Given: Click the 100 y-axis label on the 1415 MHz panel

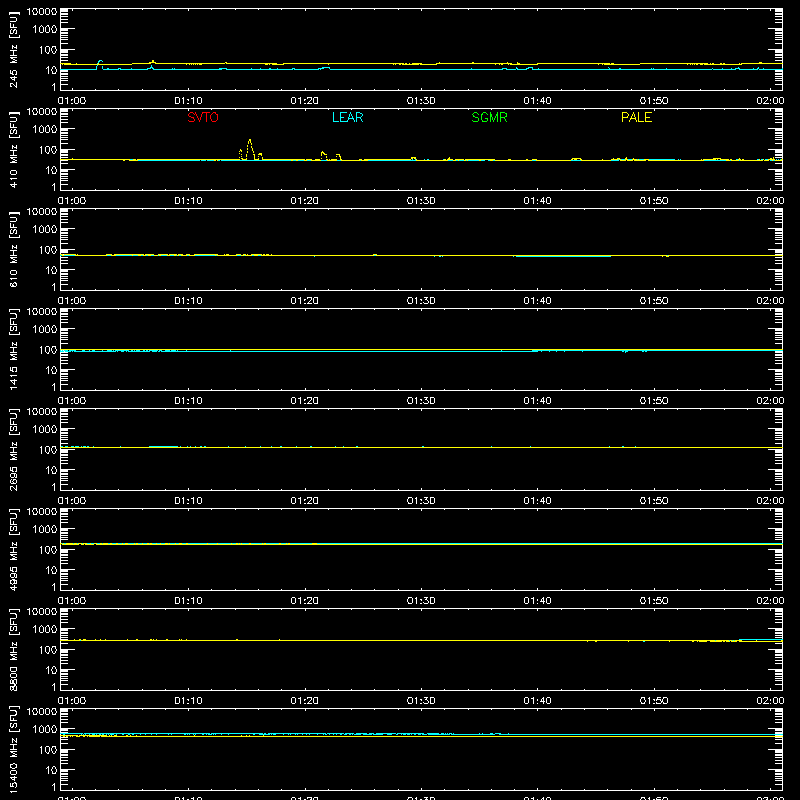Looking at the screenshot, I should coord(48,349).
